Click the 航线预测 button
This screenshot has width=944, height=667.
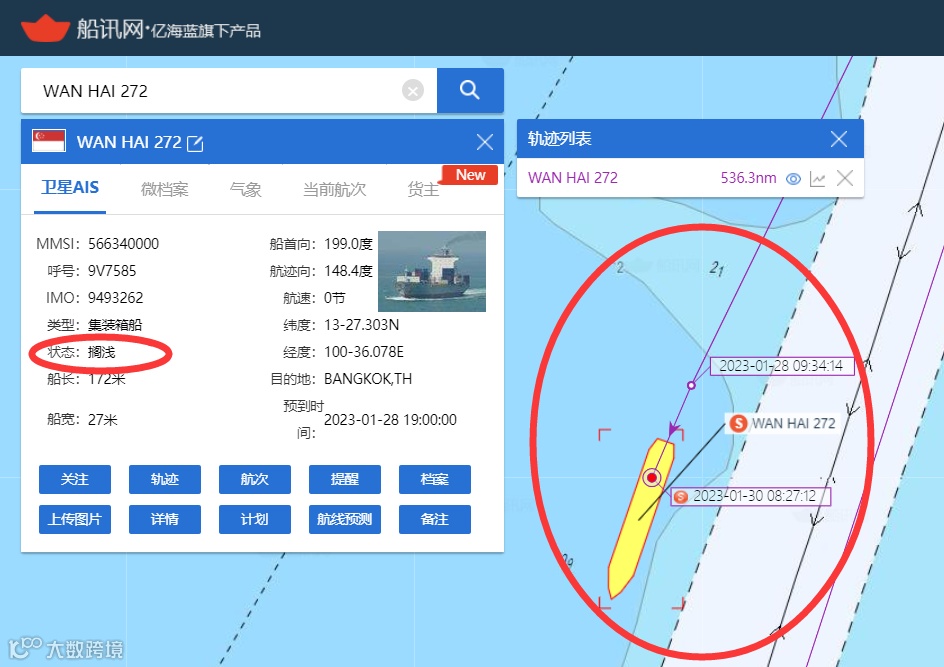point(344,519)
